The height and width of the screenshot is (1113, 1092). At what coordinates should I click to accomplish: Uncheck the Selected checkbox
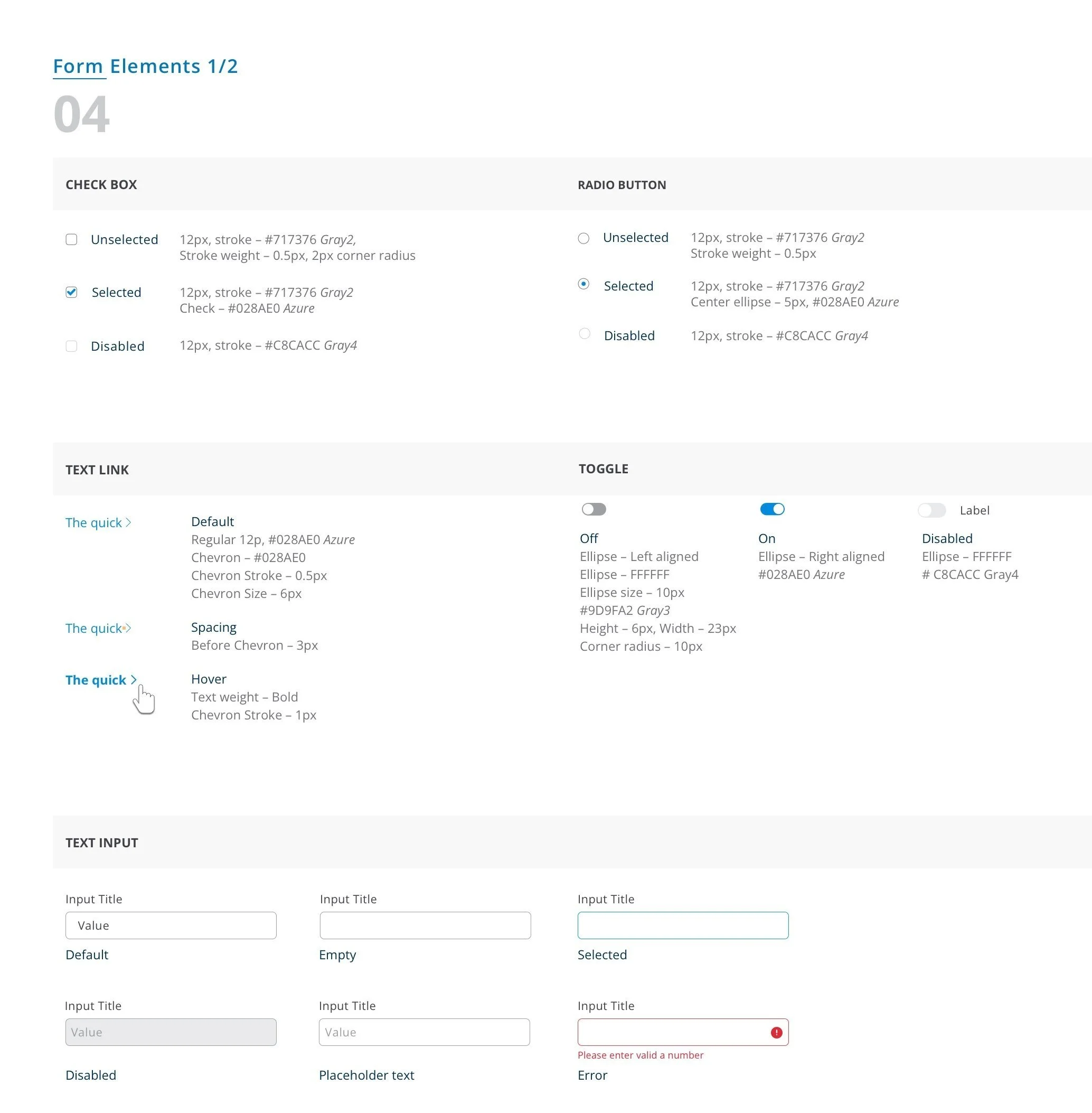(71, 292)
